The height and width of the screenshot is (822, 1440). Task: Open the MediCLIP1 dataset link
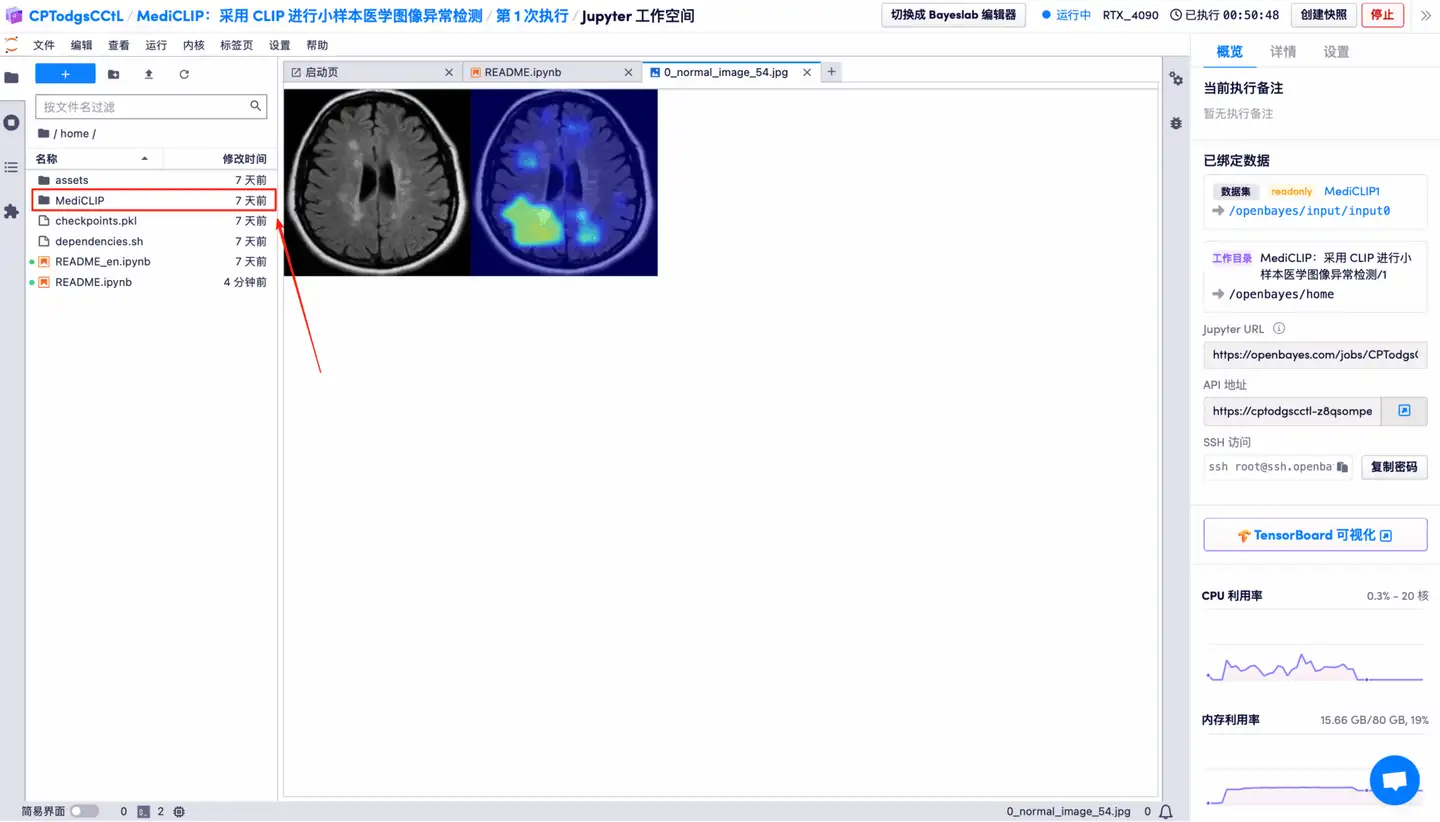point(1352,191)
